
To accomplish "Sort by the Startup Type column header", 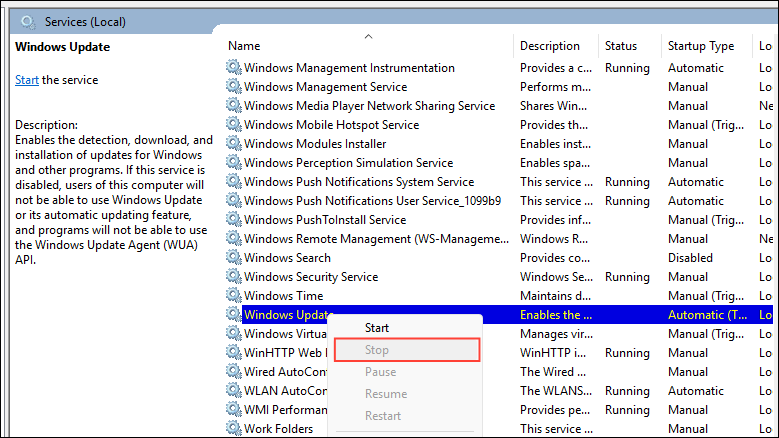I will tap(701, 46).
